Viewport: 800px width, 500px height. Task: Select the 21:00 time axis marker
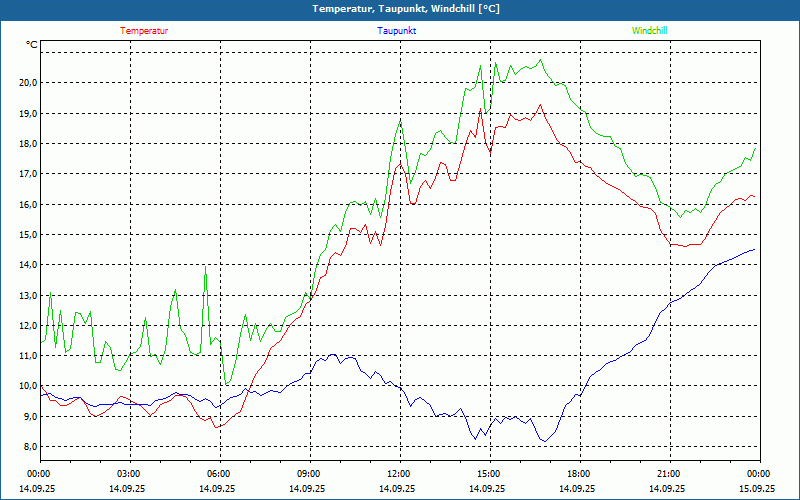click(669, 474)
